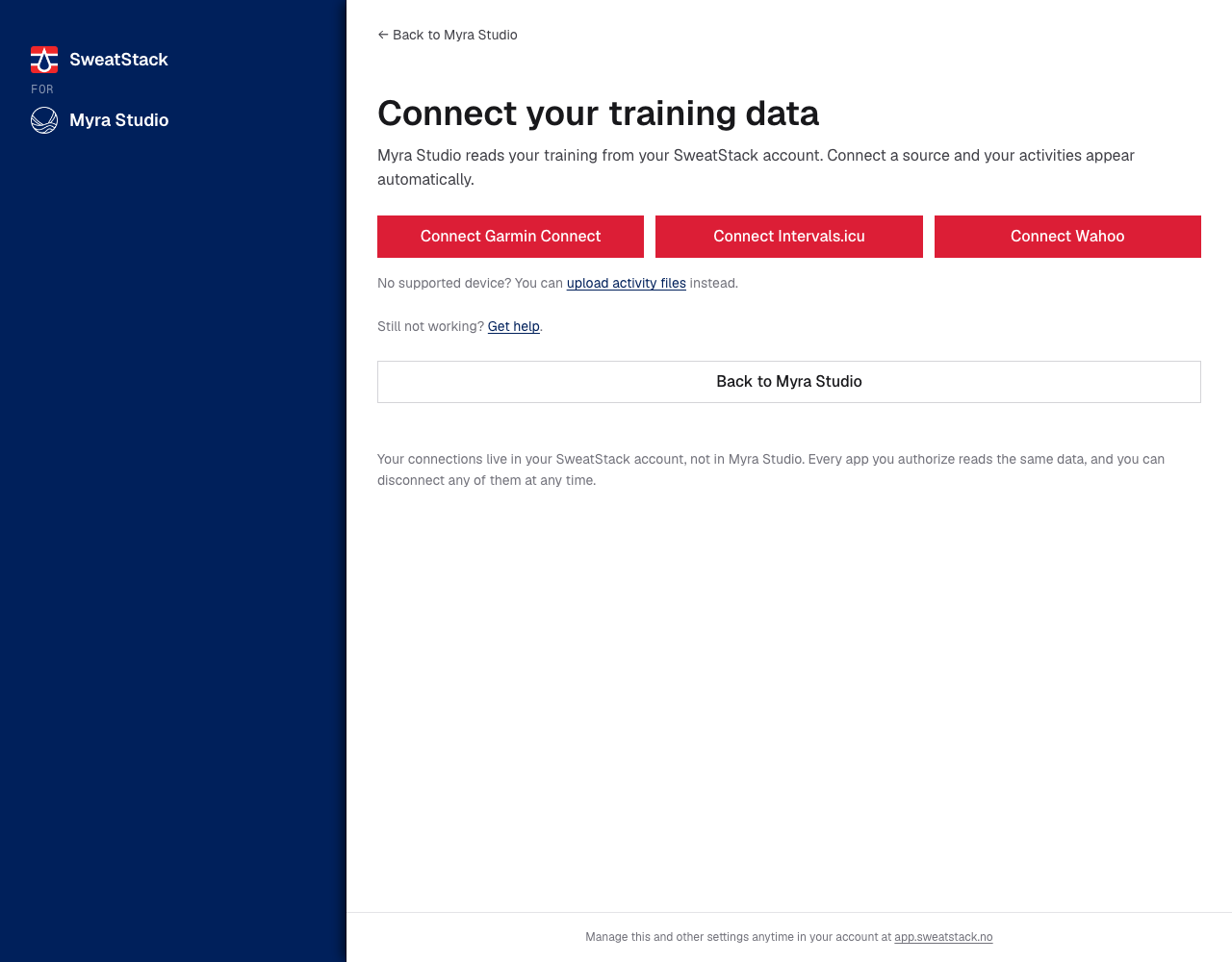This screenshot has height=962, width=1232.
Task: Click the SweatStack logo icon
Action: pyautogui.click(x=44, y=60)
